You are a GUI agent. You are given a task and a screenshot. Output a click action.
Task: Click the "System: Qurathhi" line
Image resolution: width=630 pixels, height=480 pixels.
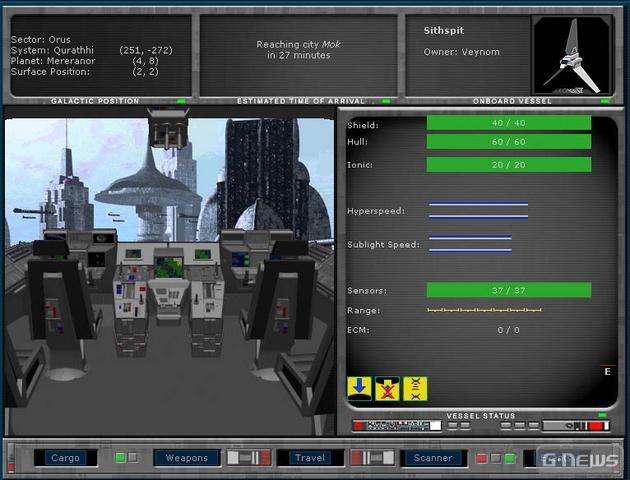52,50
